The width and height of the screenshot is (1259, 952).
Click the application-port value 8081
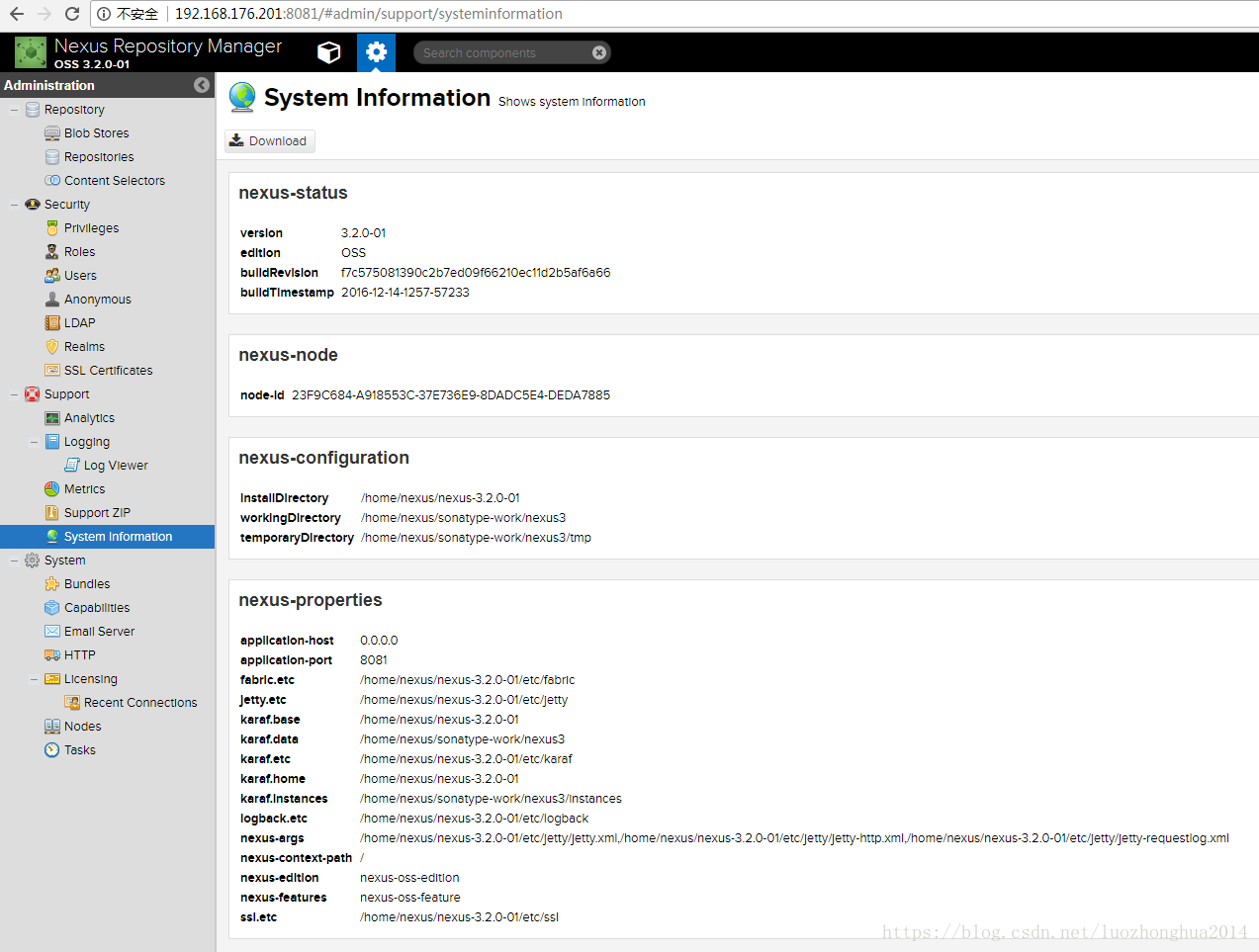pyautogui.click(x=374, y=660)
